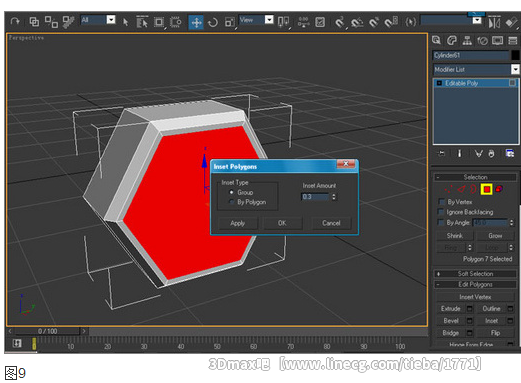Image resolution: width=521 pixels, height=383 pixels.
Task: Click Pin Stack icon below modifier stack
Action: point(442,153)
